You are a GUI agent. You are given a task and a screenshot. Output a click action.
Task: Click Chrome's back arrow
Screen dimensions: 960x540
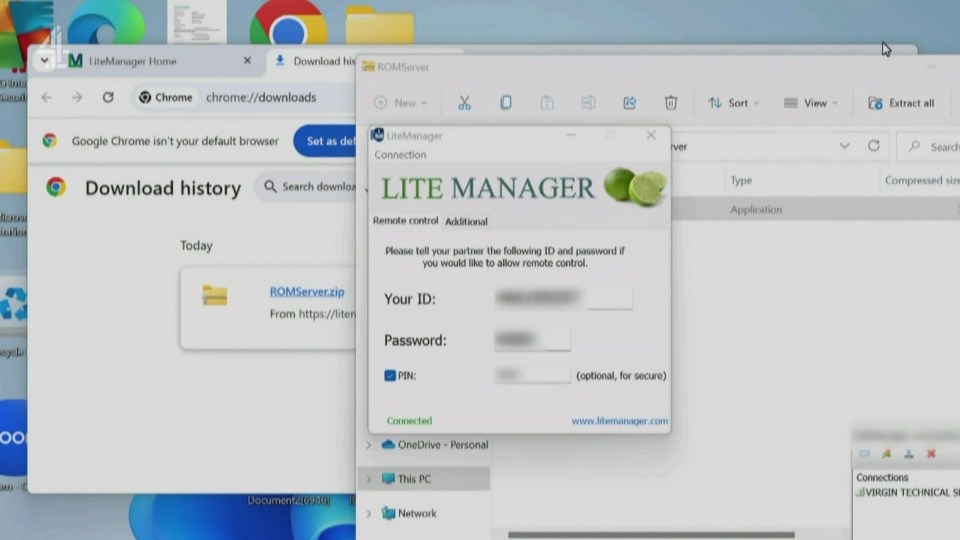click(x=47, y=97)
